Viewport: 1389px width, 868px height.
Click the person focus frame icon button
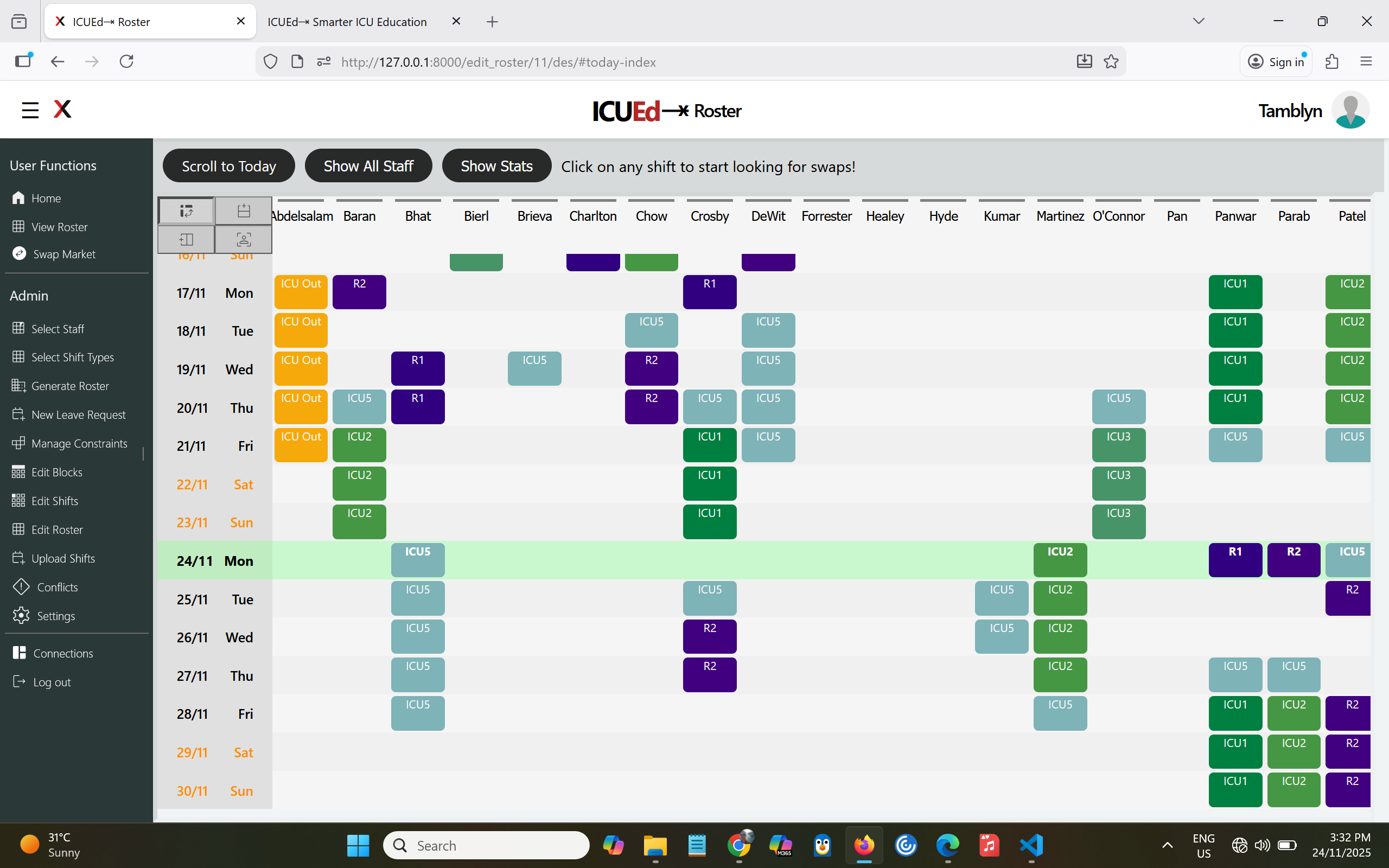(244, 239)
